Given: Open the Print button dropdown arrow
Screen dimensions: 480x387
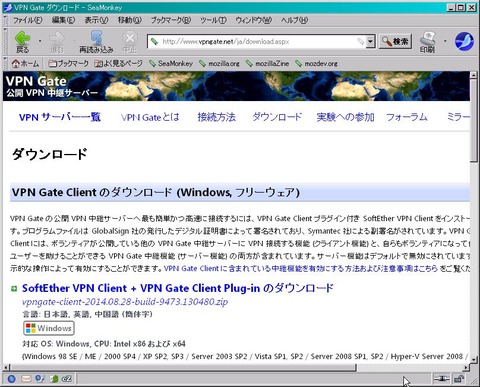Looking at the screenshot, I should pos(445,41).
